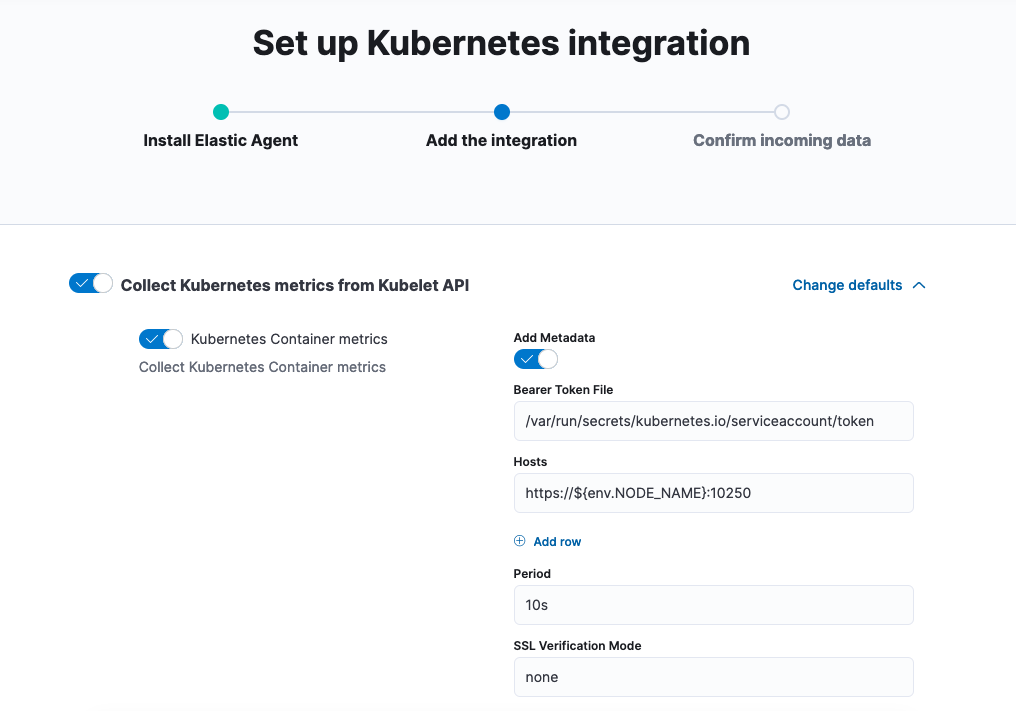Click the check icon on the Kubelet API toggle
The height and width of the screenshot is (711, 1016).
point(82,283)
